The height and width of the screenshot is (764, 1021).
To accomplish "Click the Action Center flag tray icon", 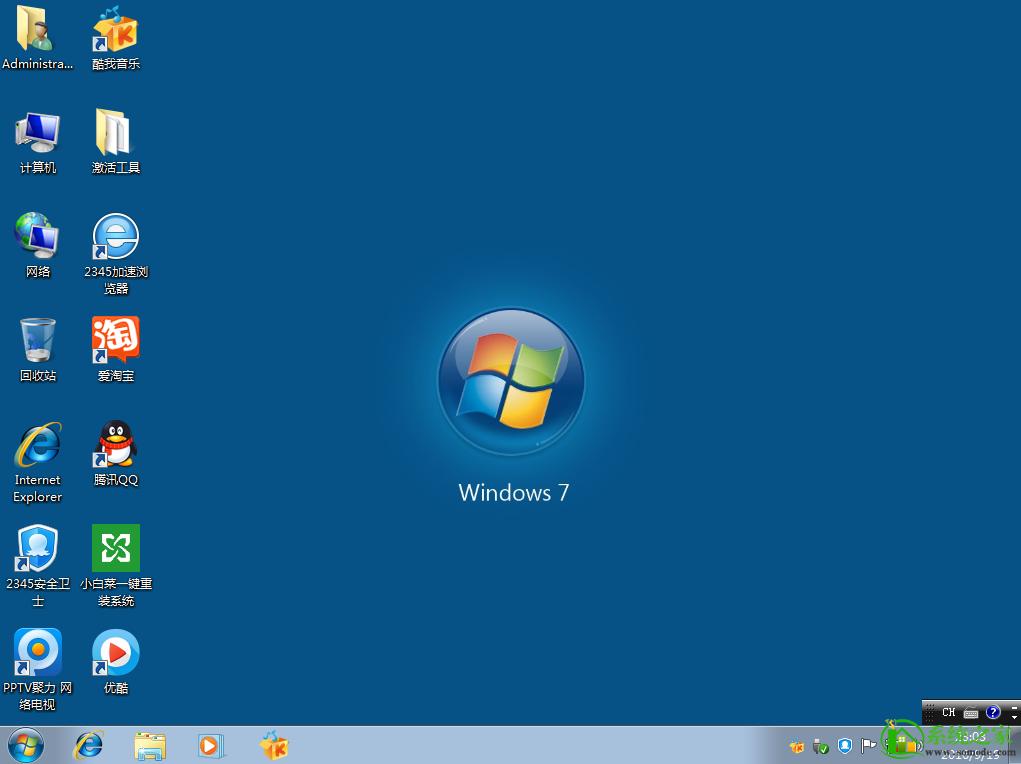I will [869, 746].
